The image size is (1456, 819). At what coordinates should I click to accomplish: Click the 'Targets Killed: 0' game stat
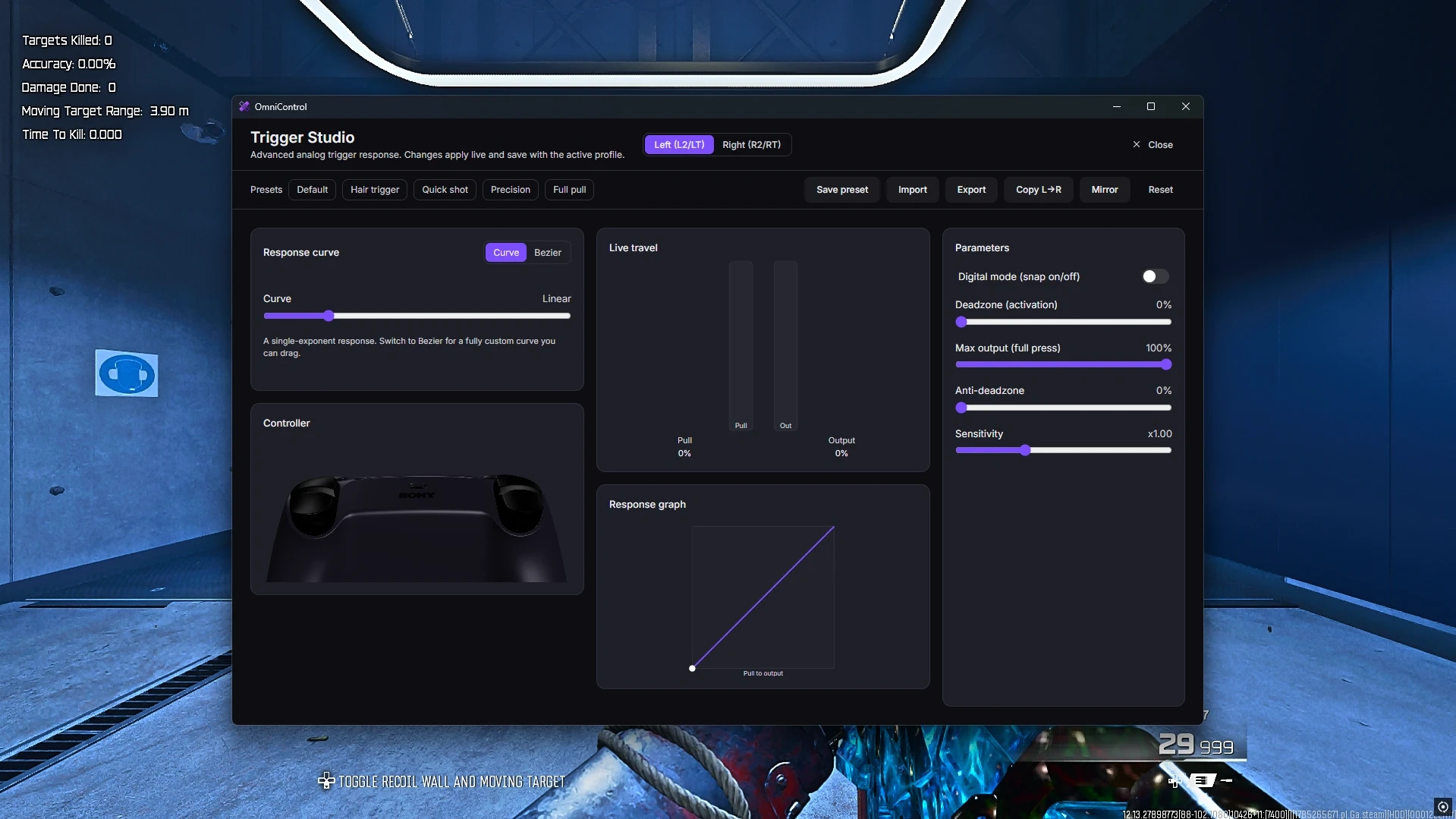[x=67, y=40]
